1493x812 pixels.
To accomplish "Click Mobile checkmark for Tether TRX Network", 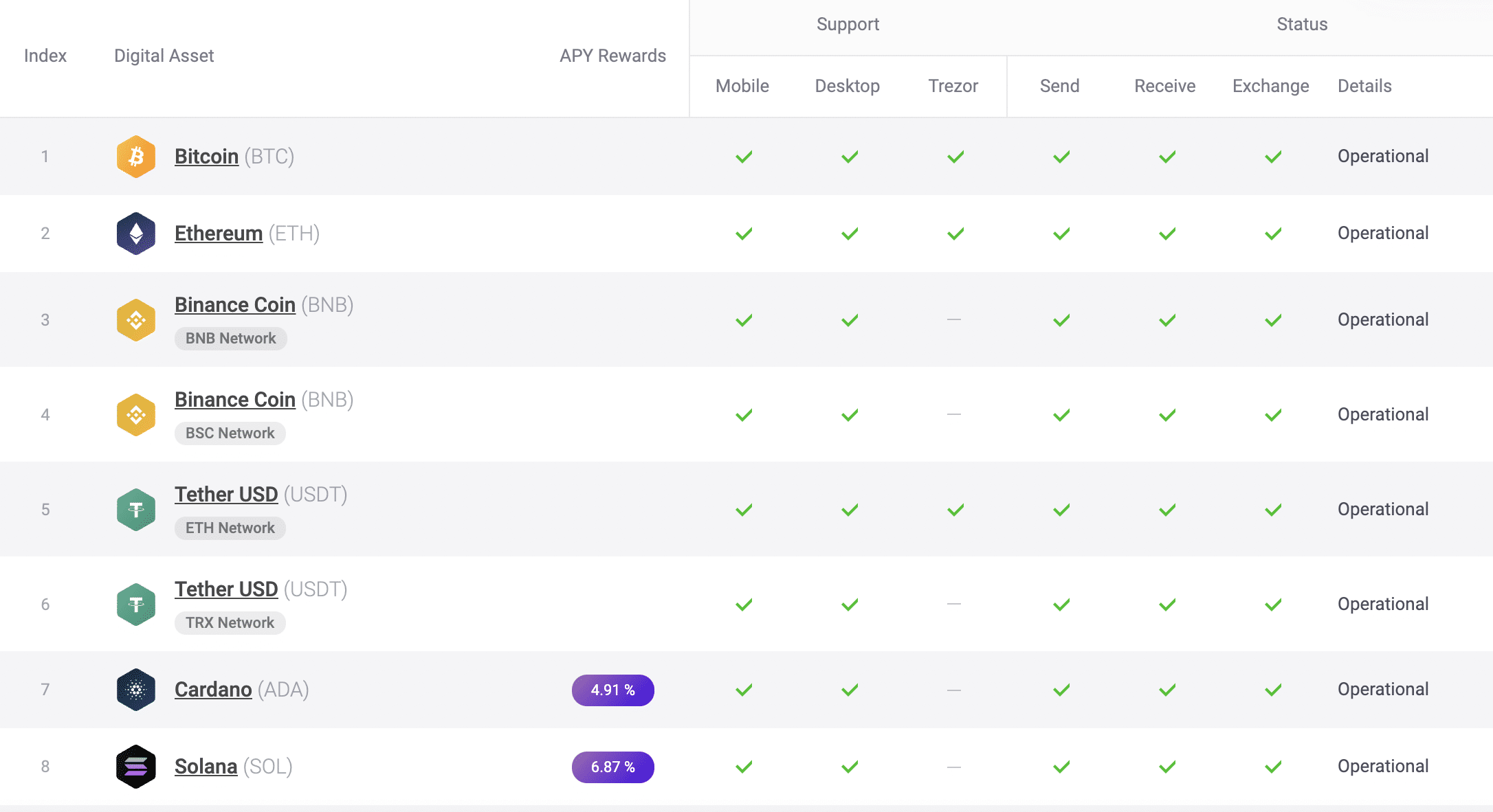I will click(744, 605).
